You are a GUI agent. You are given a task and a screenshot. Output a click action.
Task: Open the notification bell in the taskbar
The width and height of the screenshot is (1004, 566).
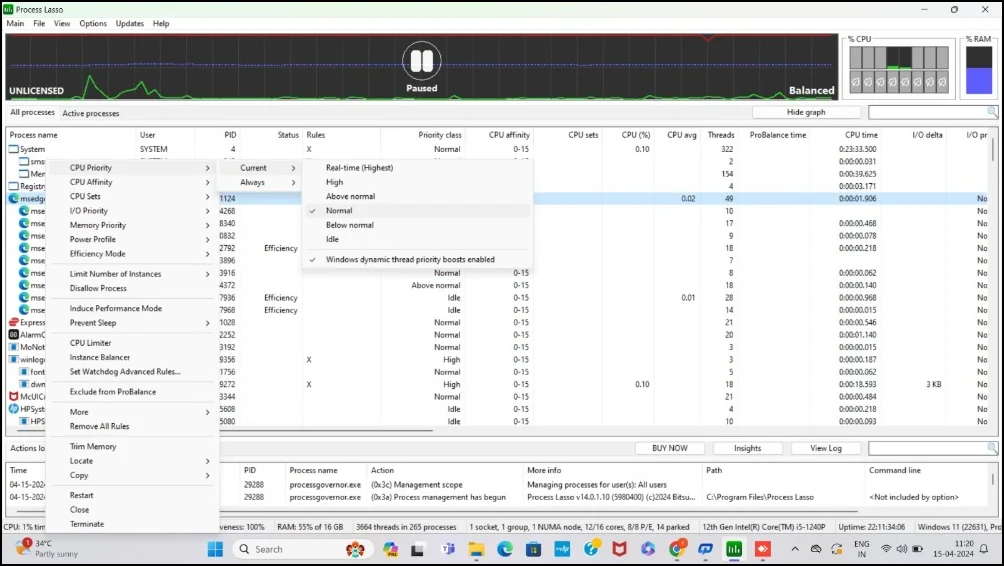pos(984,549)
